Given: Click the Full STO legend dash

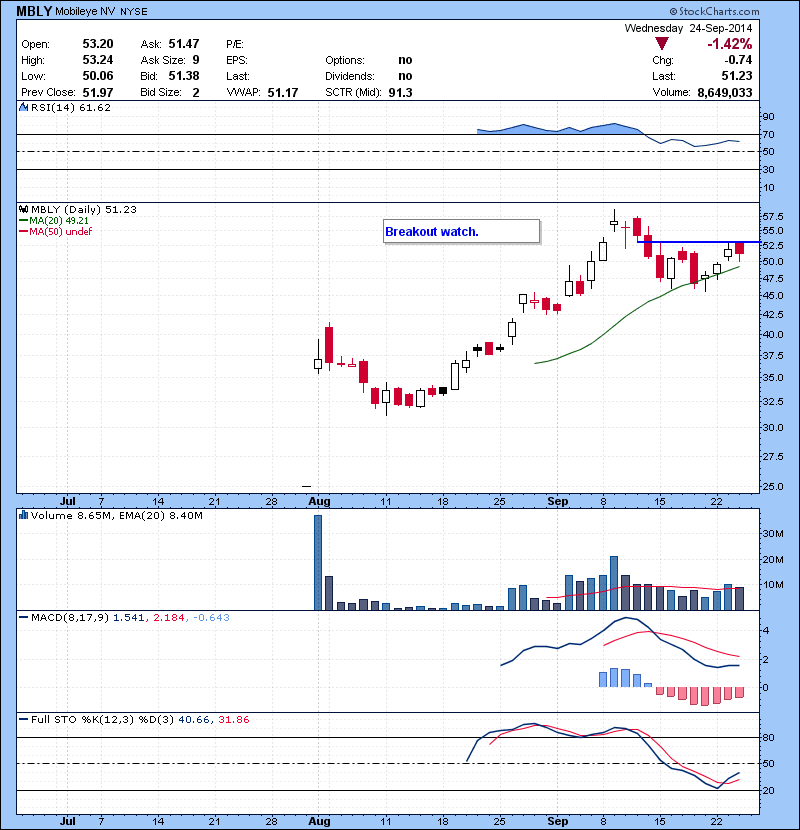Looking at the screenshot, I should click(x=23, y=720).
